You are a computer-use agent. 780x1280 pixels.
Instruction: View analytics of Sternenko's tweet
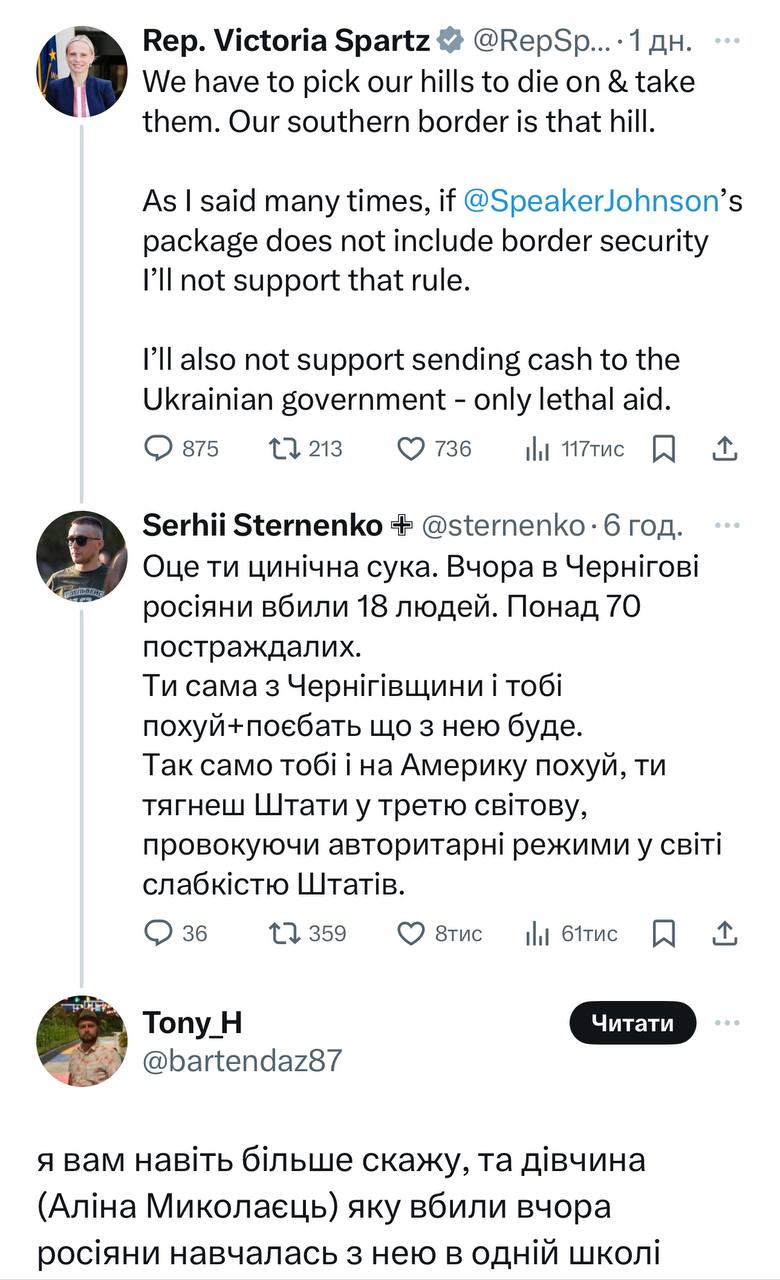(538, 933)
